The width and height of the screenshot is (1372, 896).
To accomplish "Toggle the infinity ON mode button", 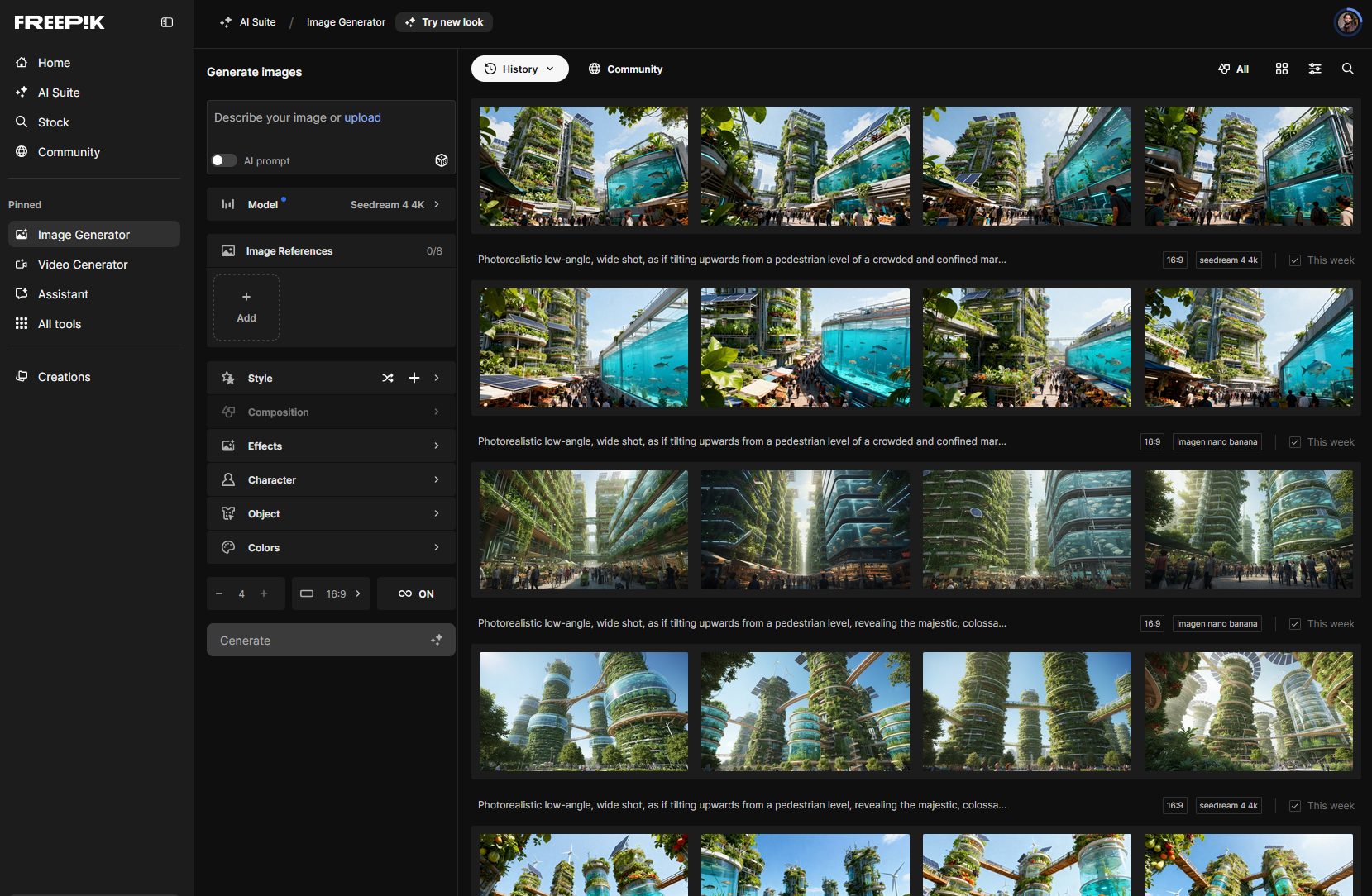I will (x=416, y=594).
